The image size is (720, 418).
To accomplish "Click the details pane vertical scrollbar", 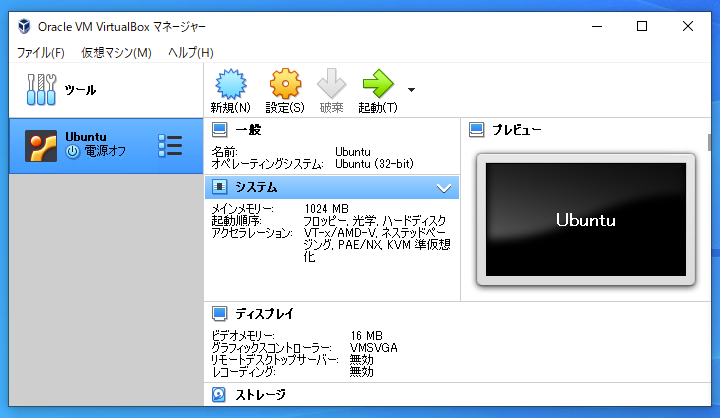I will coord(709,142).
